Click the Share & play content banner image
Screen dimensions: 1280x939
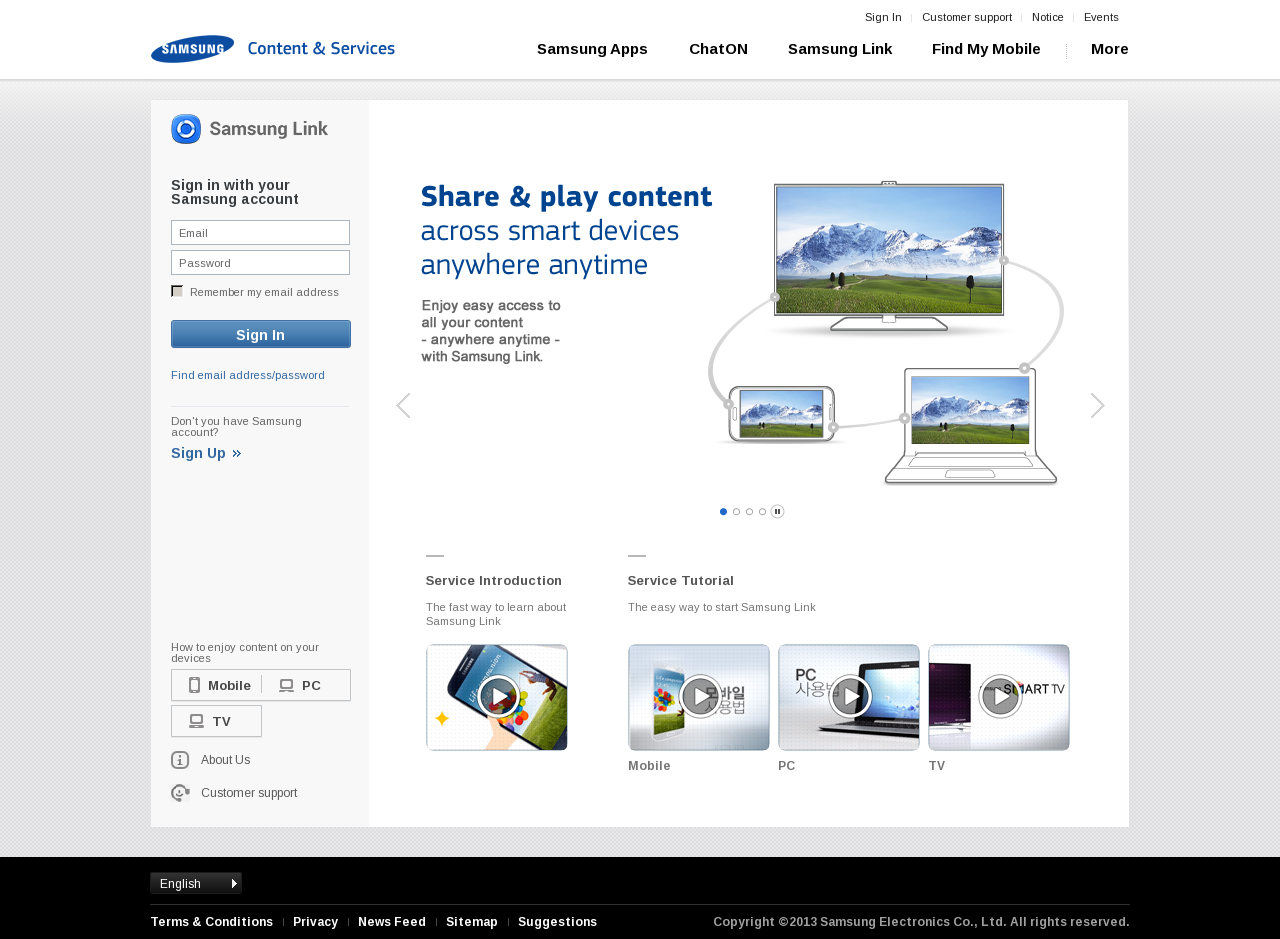pyautogui.click(x=742, y=333)
